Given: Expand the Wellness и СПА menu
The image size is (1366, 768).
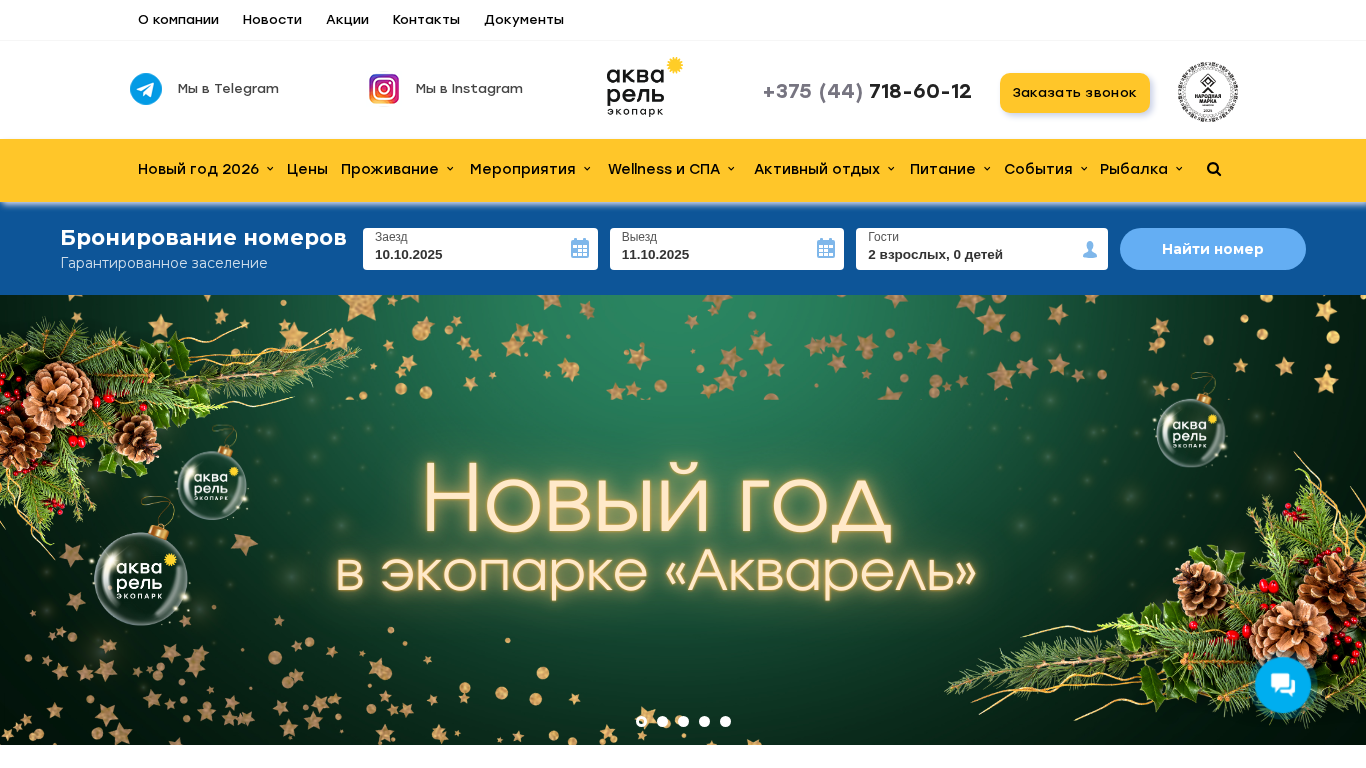Looking at the screenshot, I should click(x=672, y=169).
